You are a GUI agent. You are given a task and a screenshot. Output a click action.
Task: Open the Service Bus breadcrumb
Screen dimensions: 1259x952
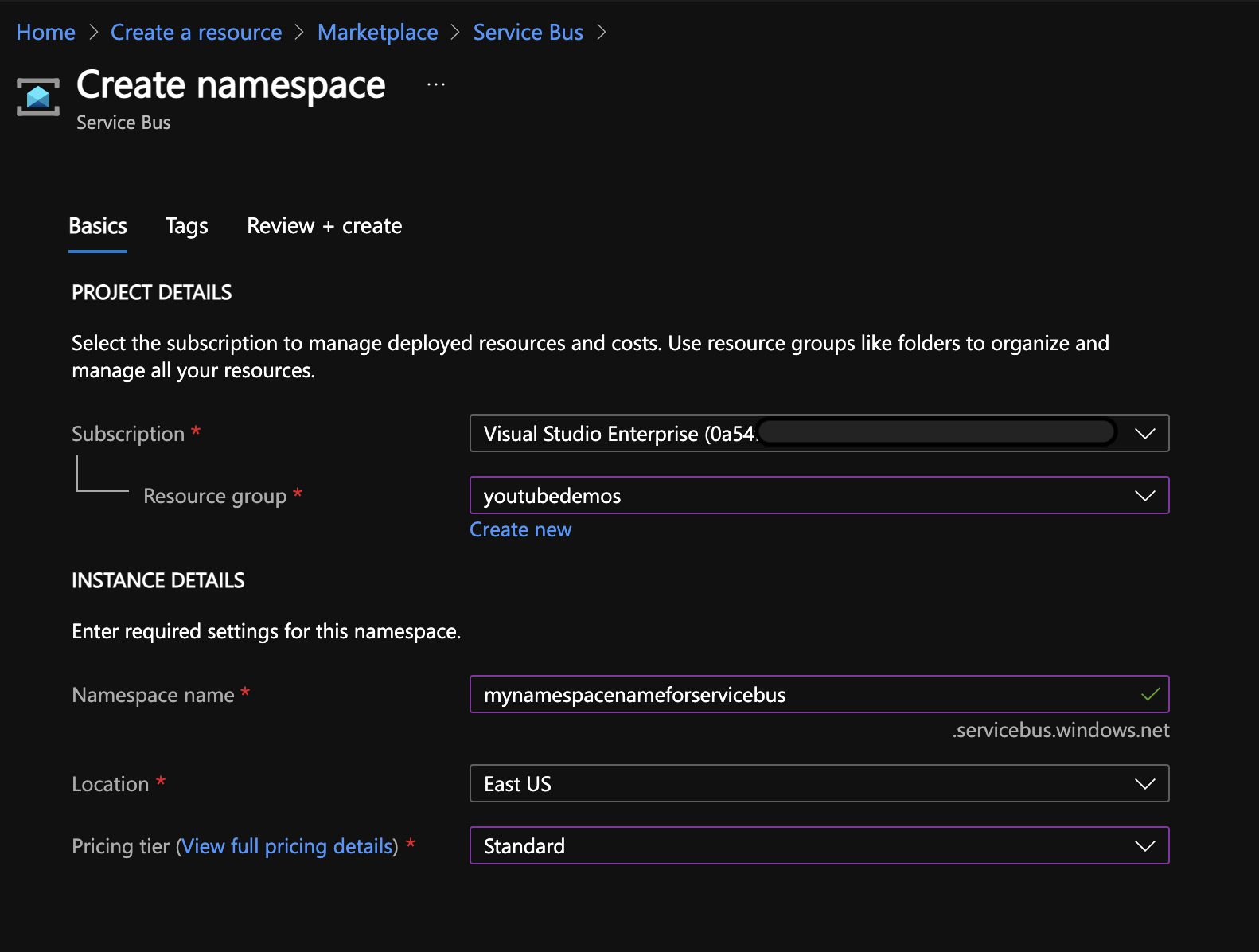pyautogui.click(x=528, y=33)
